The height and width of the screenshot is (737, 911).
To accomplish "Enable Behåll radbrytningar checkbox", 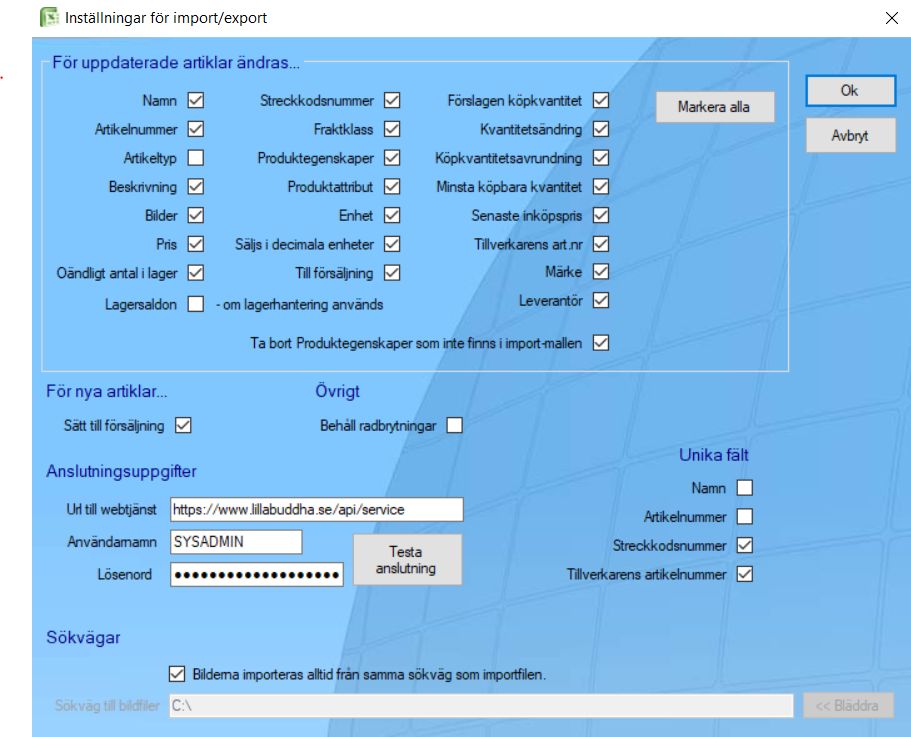I will point(454,426).
